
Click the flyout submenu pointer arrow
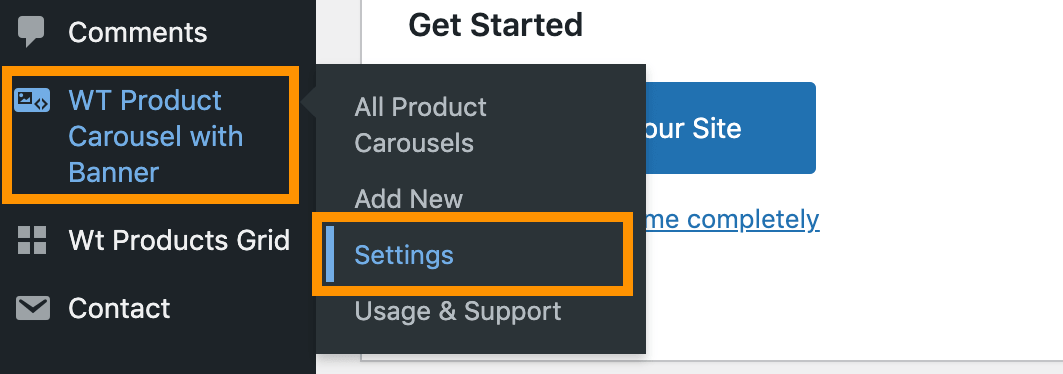tap(309, 102)
